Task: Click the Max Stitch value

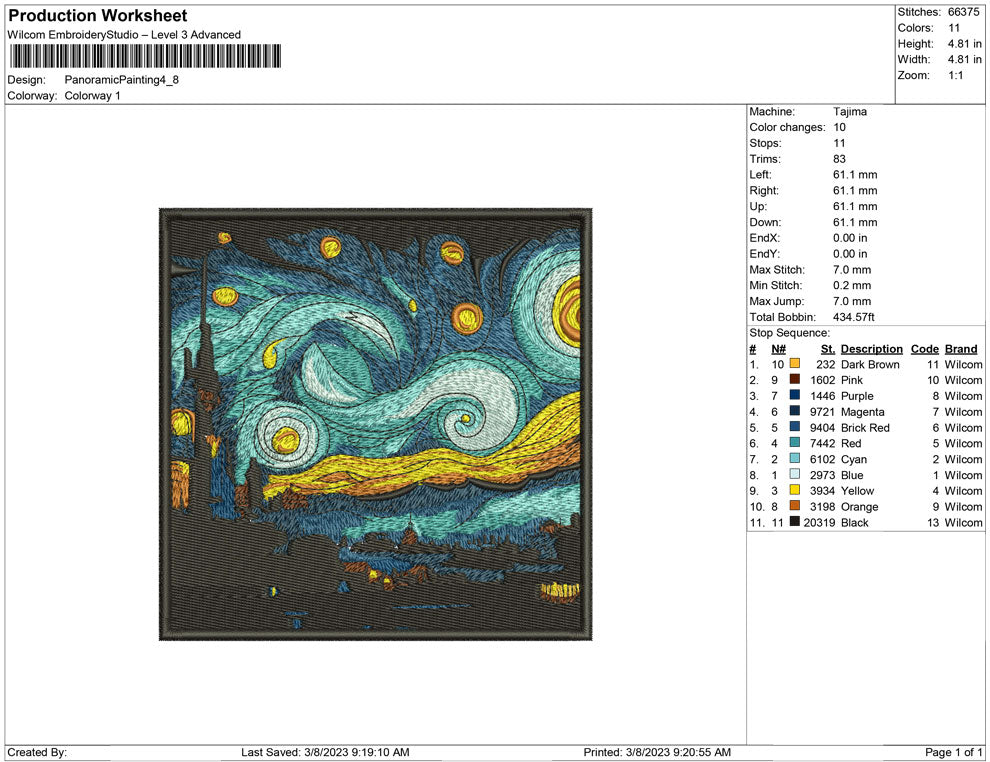Action: tap(852, 270)
